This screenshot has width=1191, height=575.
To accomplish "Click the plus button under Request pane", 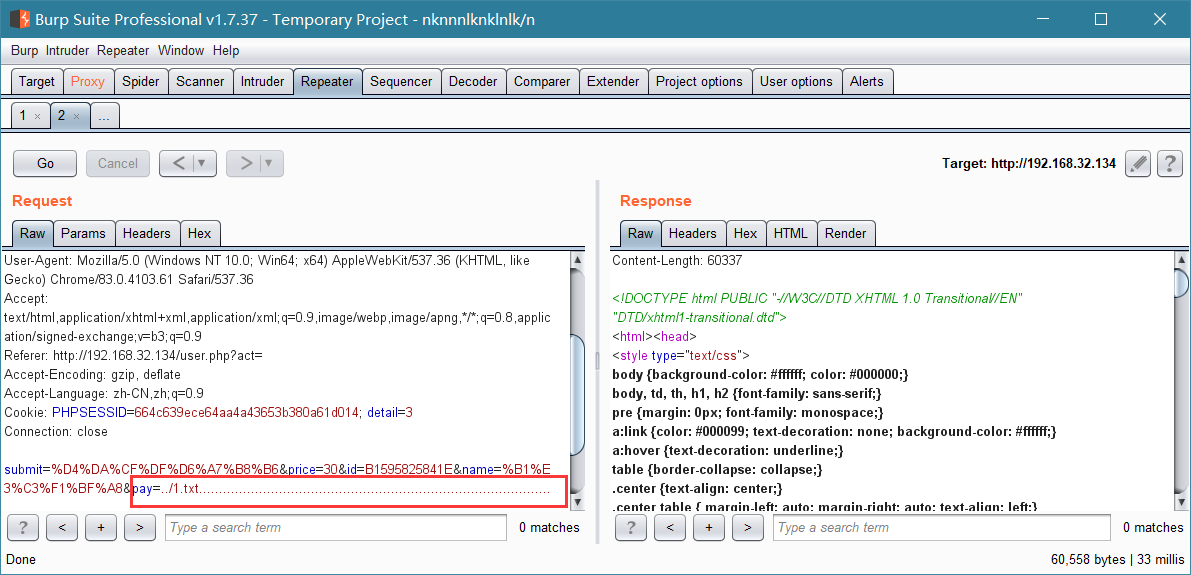I will coord(100,526).
